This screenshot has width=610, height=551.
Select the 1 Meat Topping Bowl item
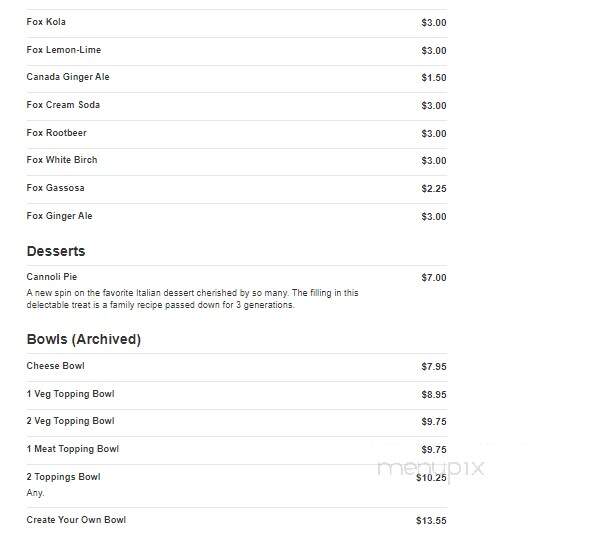(73, 449)
